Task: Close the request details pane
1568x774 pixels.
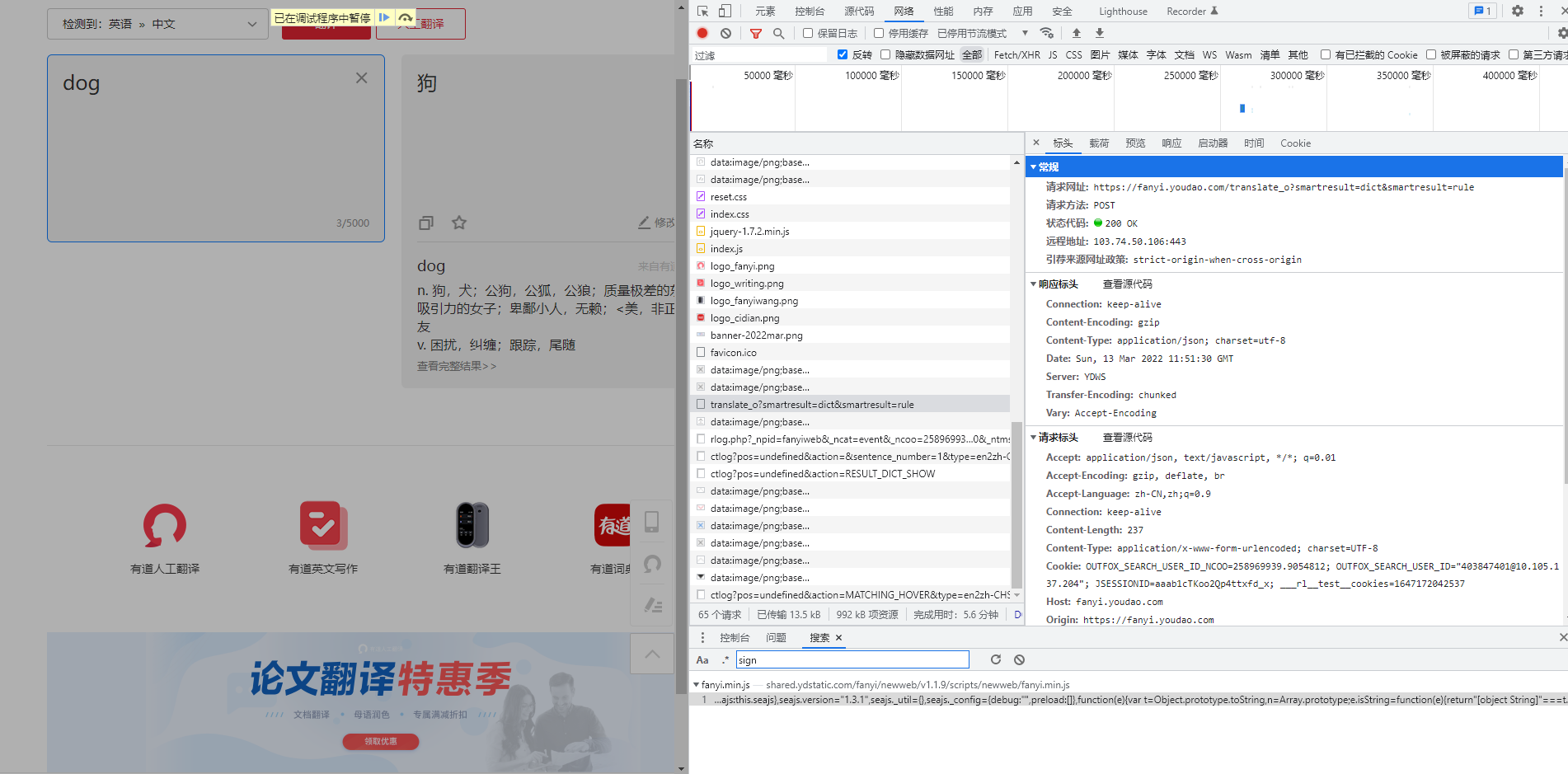Action: pyautogui.click(x=1036, y=143)
